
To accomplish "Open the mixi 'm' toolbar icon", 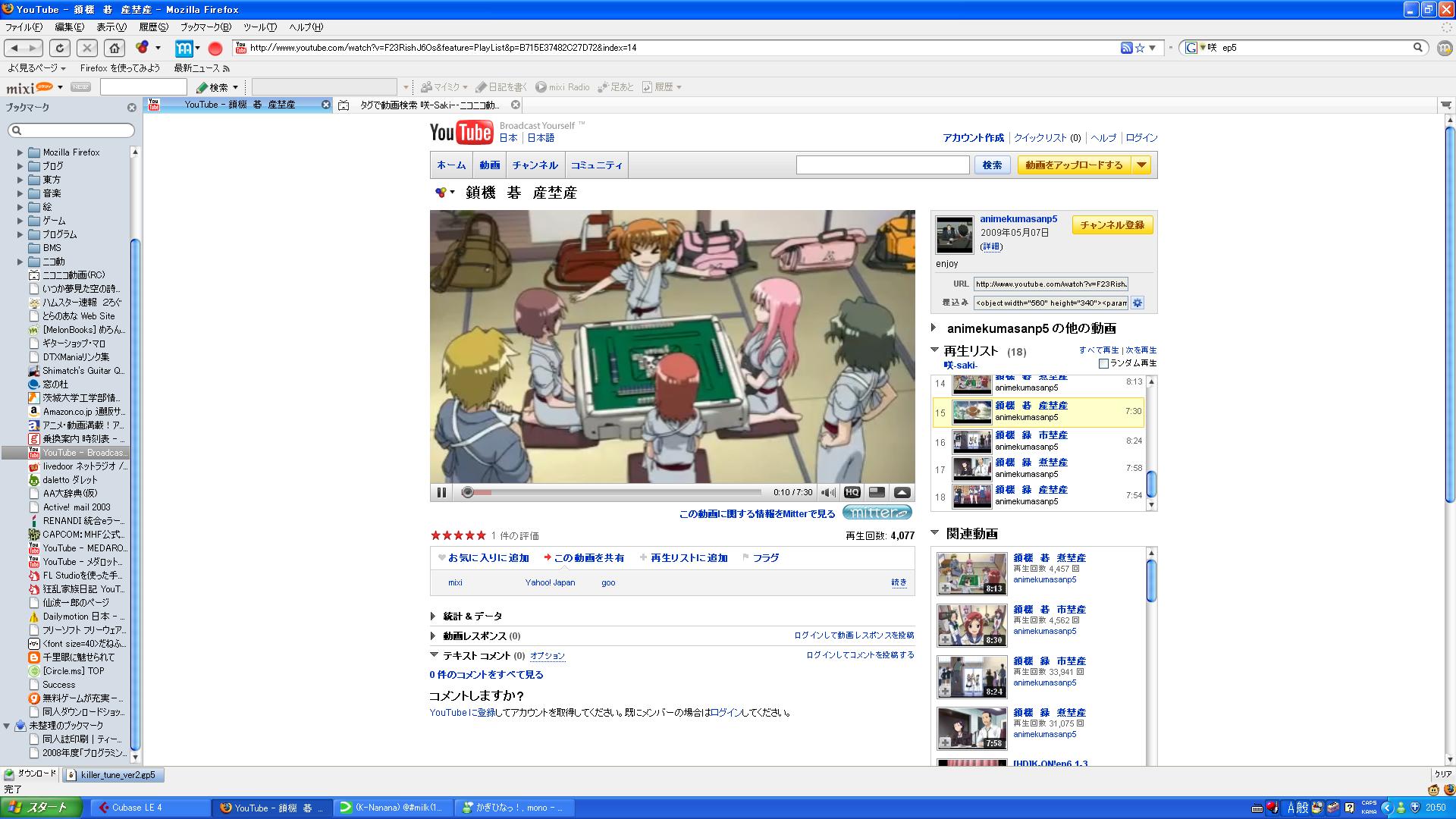I will [x=184, y=49].
